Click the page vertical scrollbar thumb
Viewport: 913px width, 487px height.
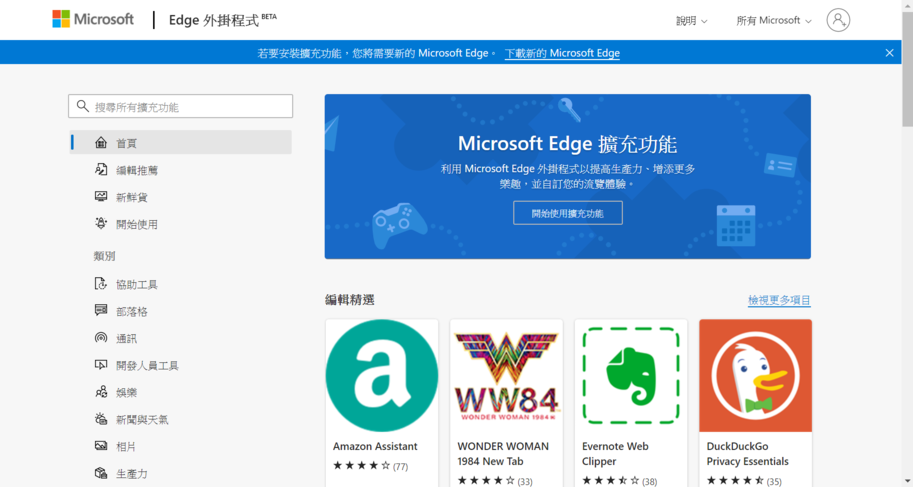click(x=907, y=67)
